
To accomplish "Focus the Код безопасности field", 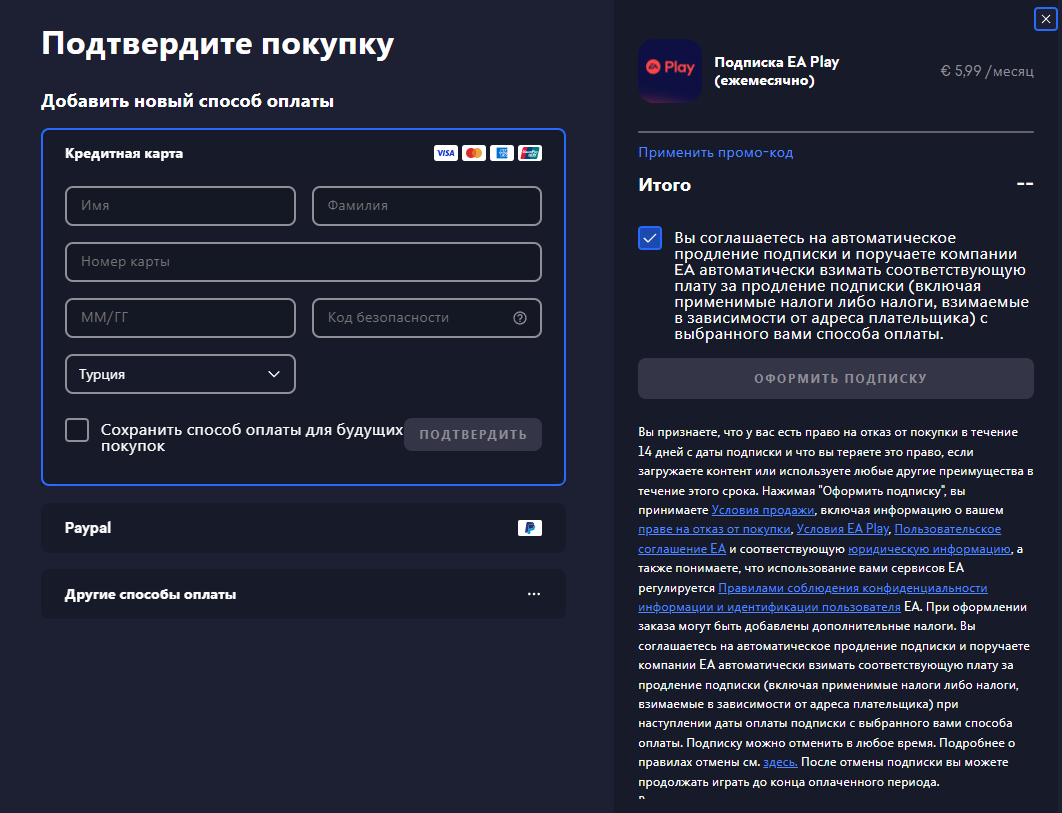I will point(427,318).
